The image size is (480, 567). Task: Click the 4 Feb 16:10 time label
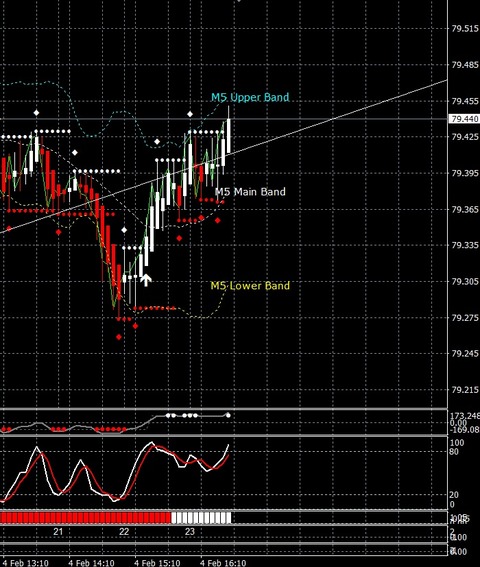(x=223, y=563)
